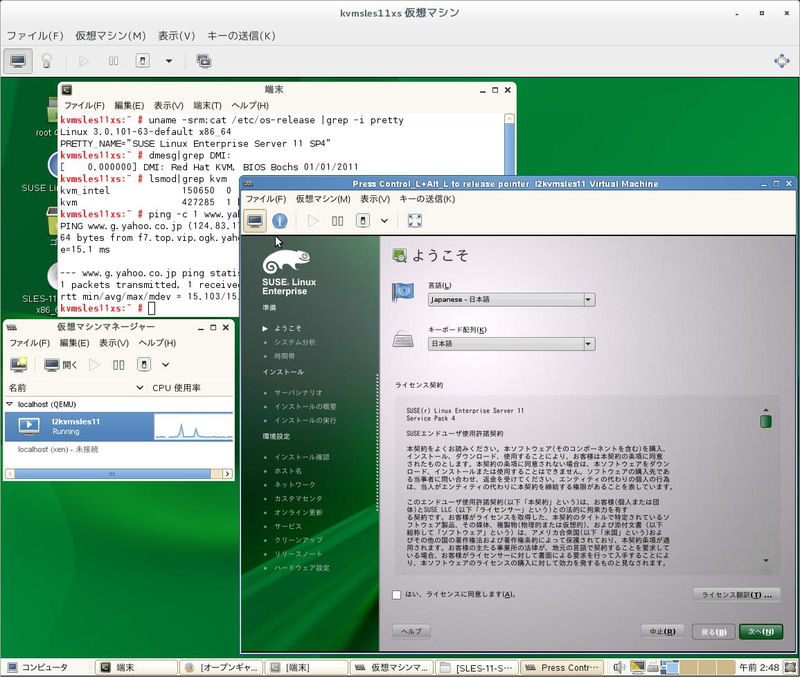Open hardware details lightbulb in outer window

click(46, 61)
